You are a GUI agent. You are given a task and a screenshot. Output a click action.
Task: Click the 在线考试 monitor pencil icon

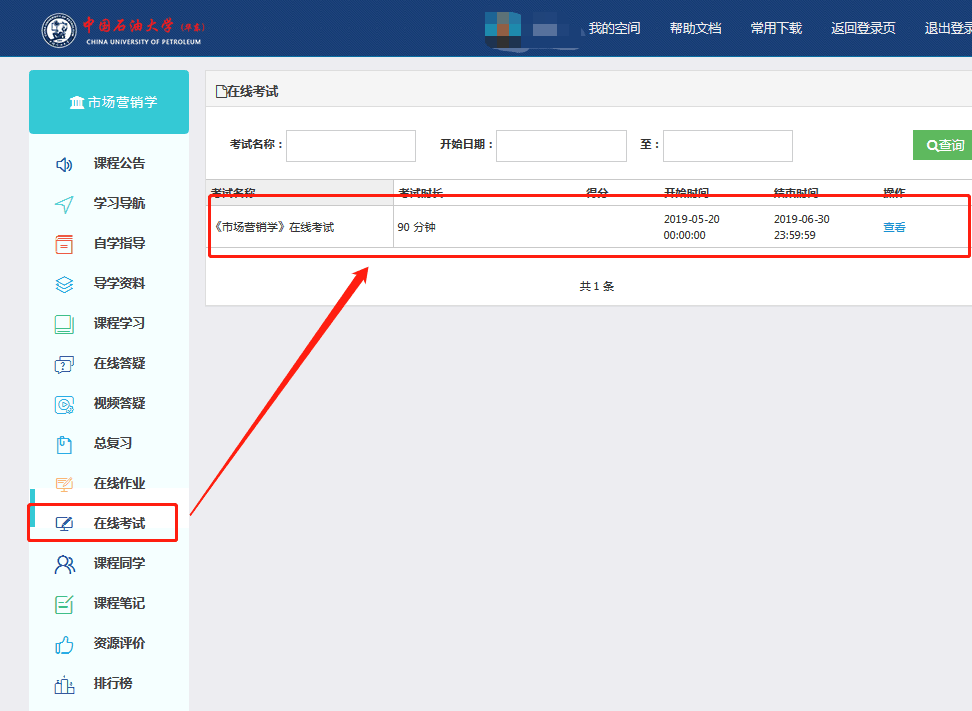click(64, 524)
